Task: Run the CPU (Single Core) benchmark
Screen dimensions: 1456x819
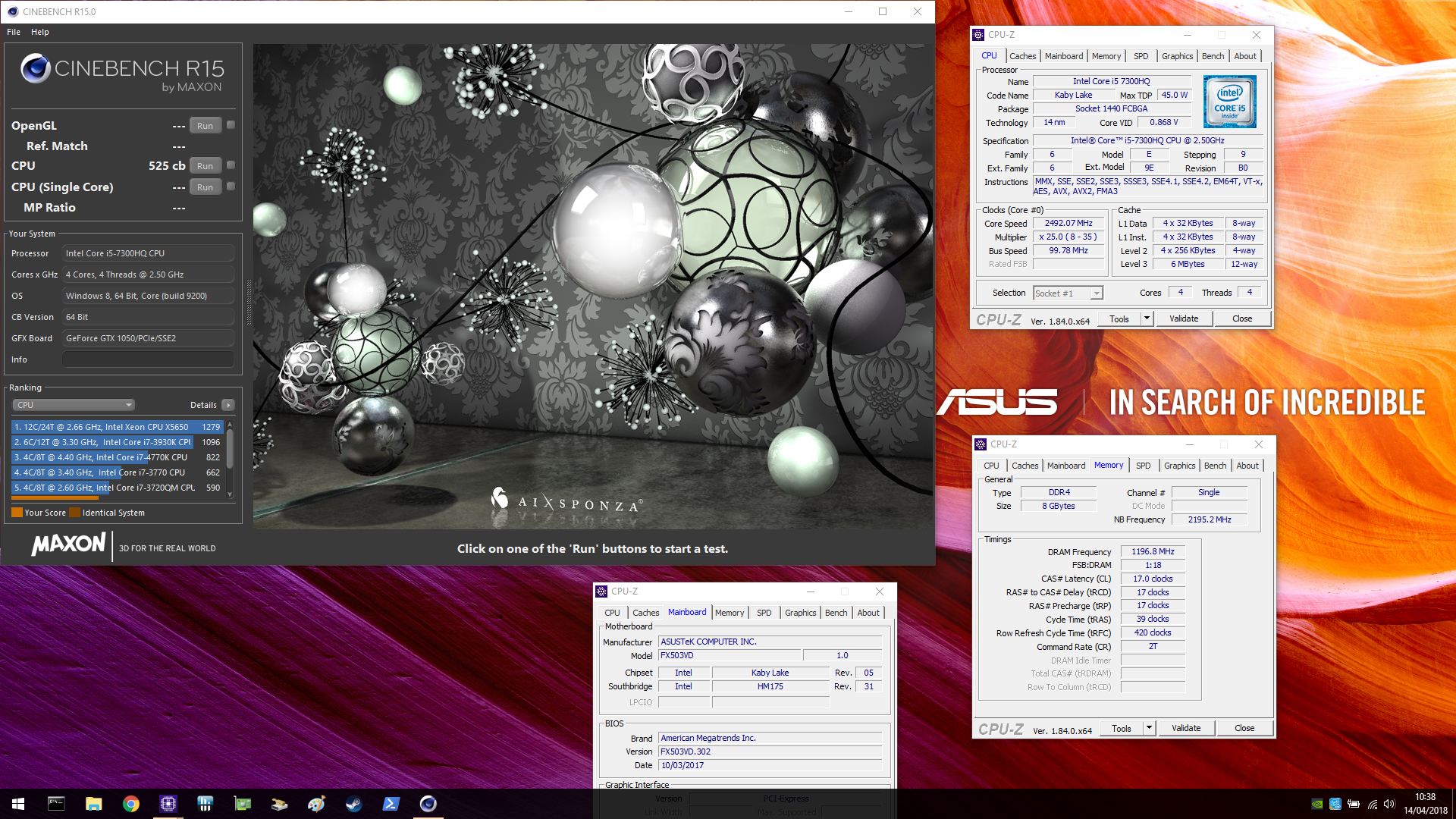Action: coord(205,187)
